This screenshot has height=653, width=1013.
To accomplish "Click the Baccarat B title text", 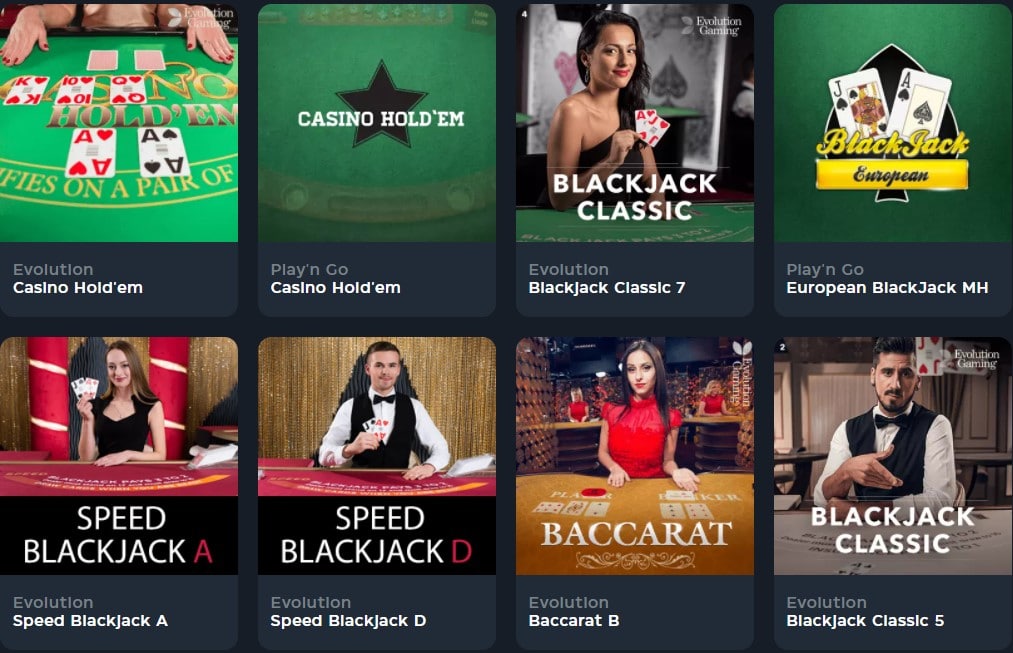I will pyautogui.click(x=574, y=621).
